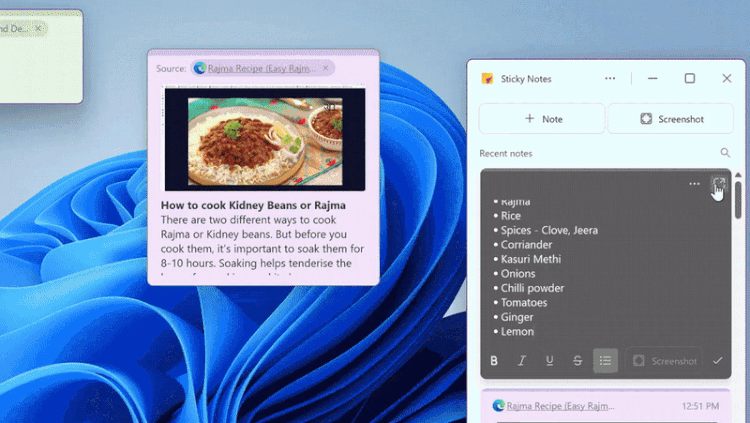Toggle bold formatting in the note

click(x=494, y=361)
